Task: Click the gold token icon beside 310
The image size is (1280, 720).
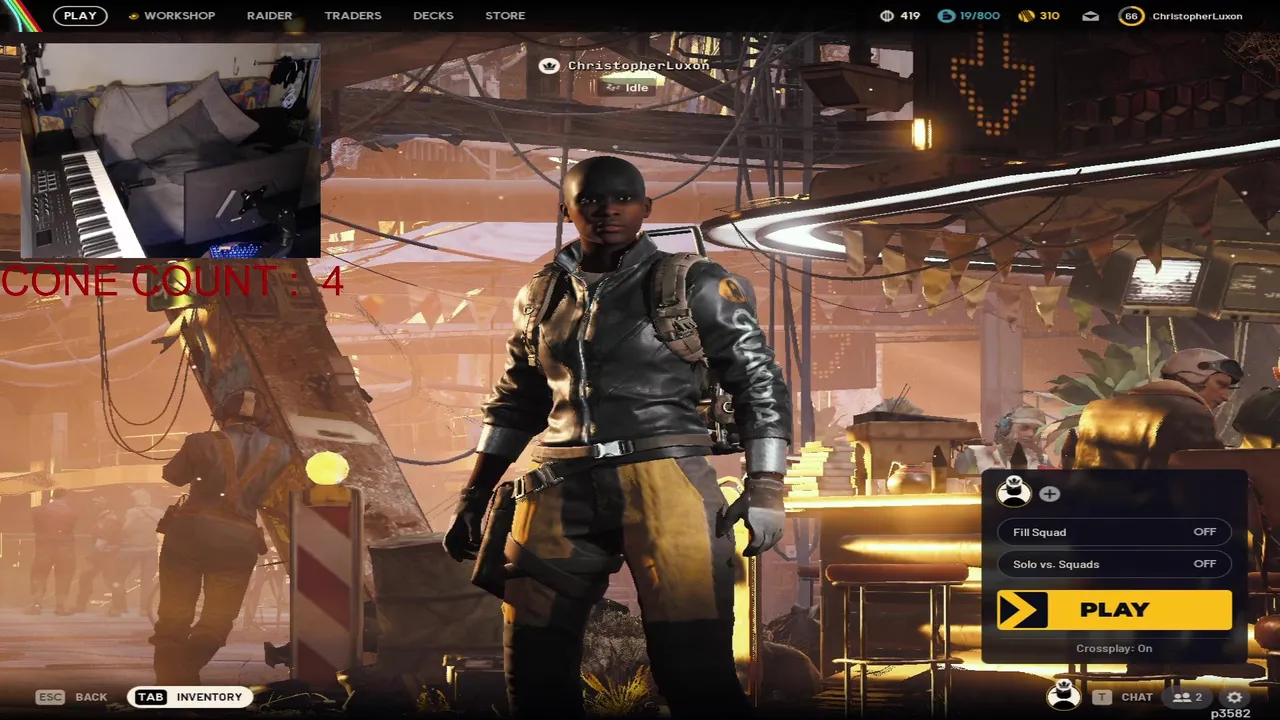Action: [1026, 16]
